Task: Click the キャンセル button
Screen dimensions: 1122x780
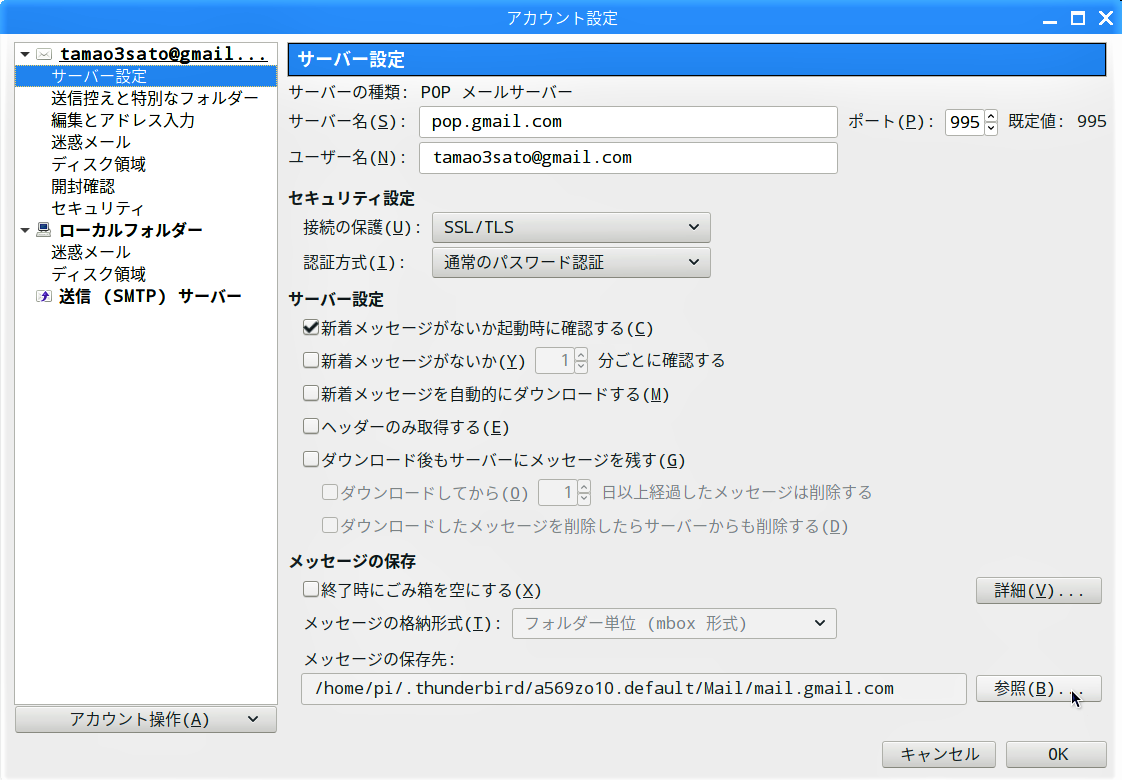Action: point(939,754)
